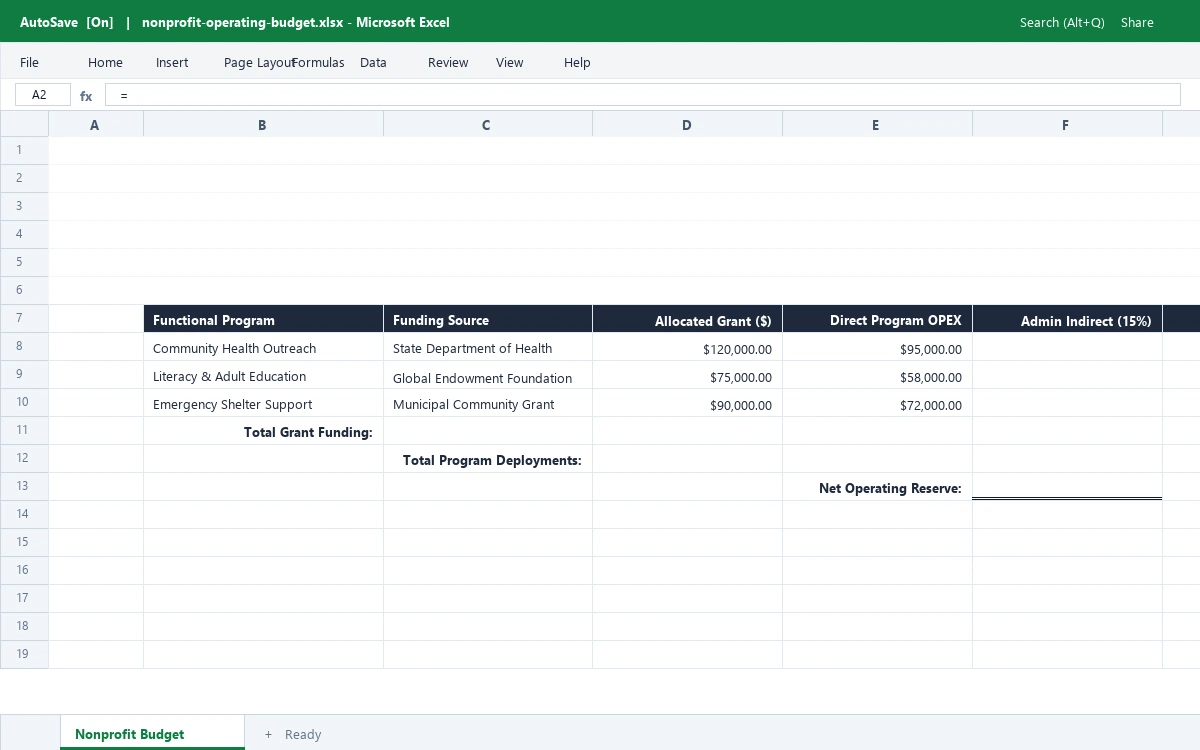Select row 3 header

(24, 206)
